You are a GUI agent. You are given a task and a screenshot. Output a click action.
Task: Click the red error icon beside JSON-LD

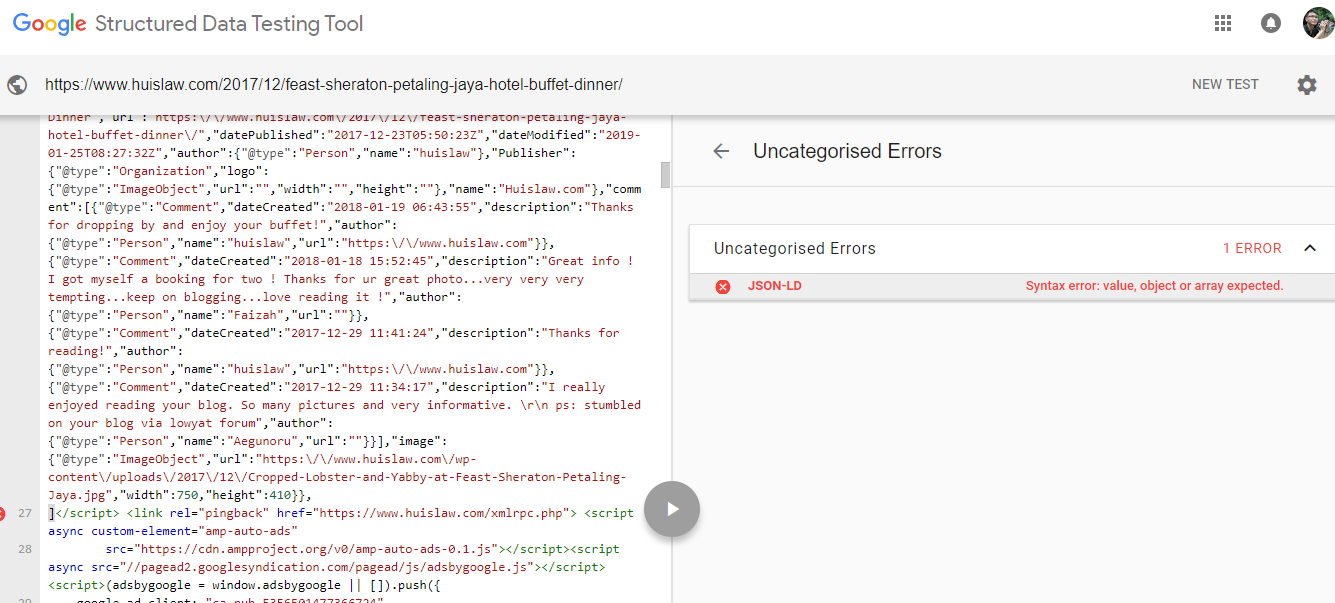coord(723,286)
